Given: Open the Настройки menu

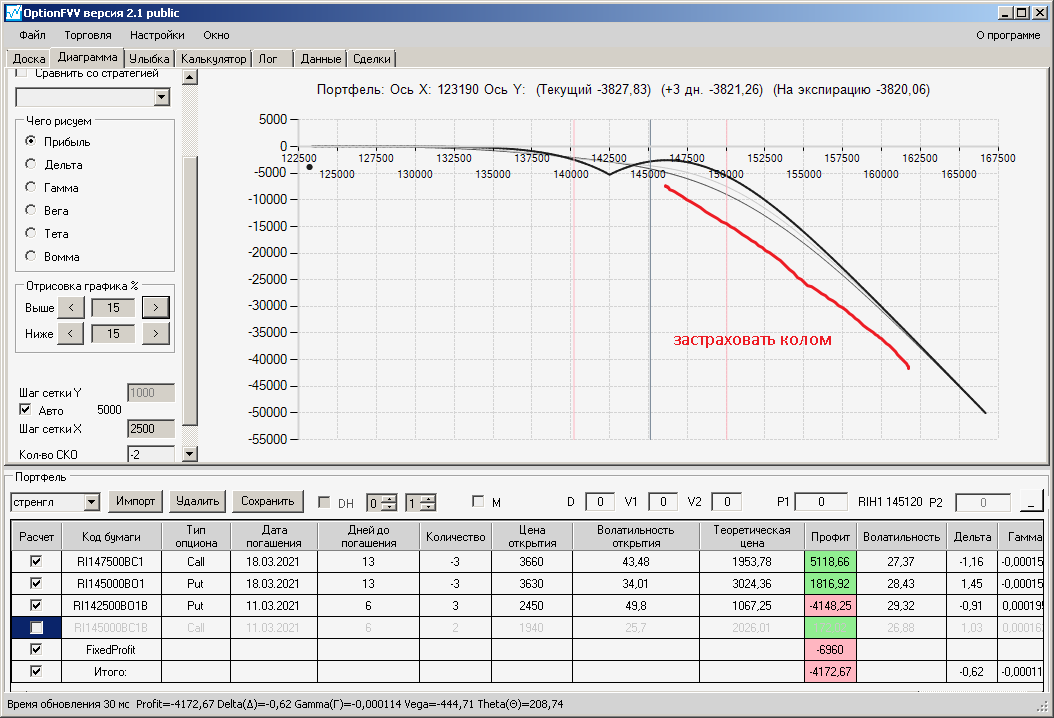Looking at the screenshot, I should pos(157,35).
